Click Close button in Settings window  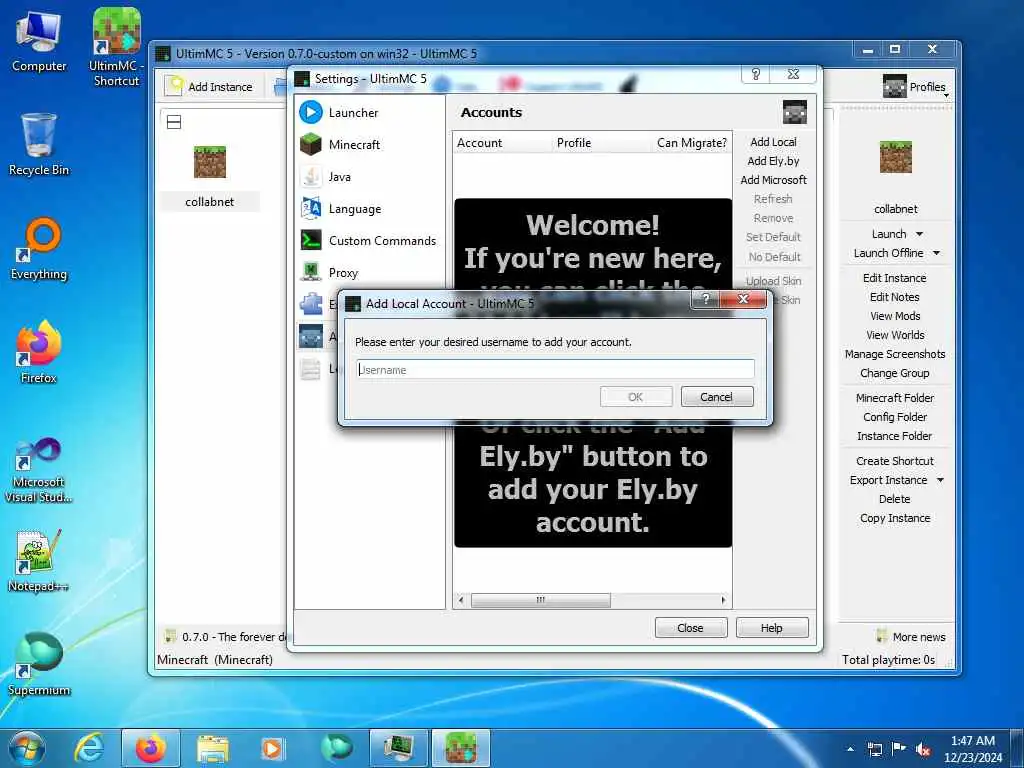[x=690, y=628]
